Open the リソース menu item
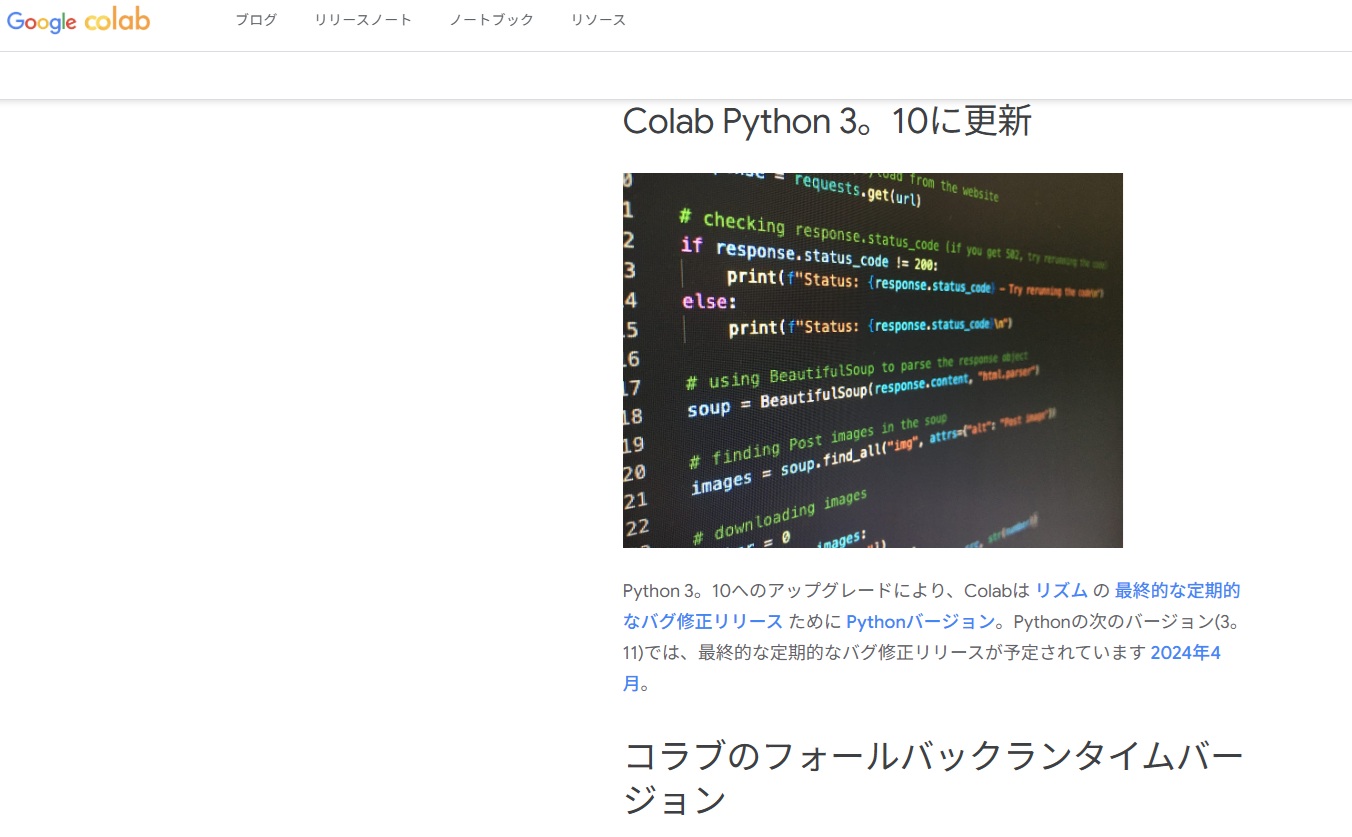Image resolution: width=1352 pixels, height=837 pixels. click(x=598, y=20)
